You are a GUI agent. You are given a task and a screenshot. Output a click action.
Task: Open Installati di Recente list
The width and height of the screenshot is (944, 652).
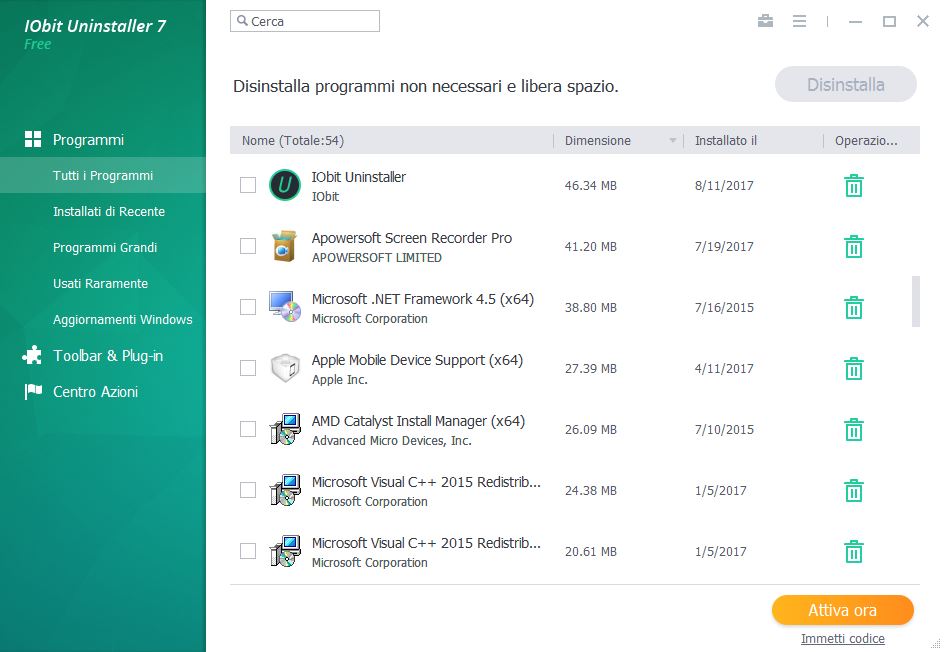coord(108,212)
